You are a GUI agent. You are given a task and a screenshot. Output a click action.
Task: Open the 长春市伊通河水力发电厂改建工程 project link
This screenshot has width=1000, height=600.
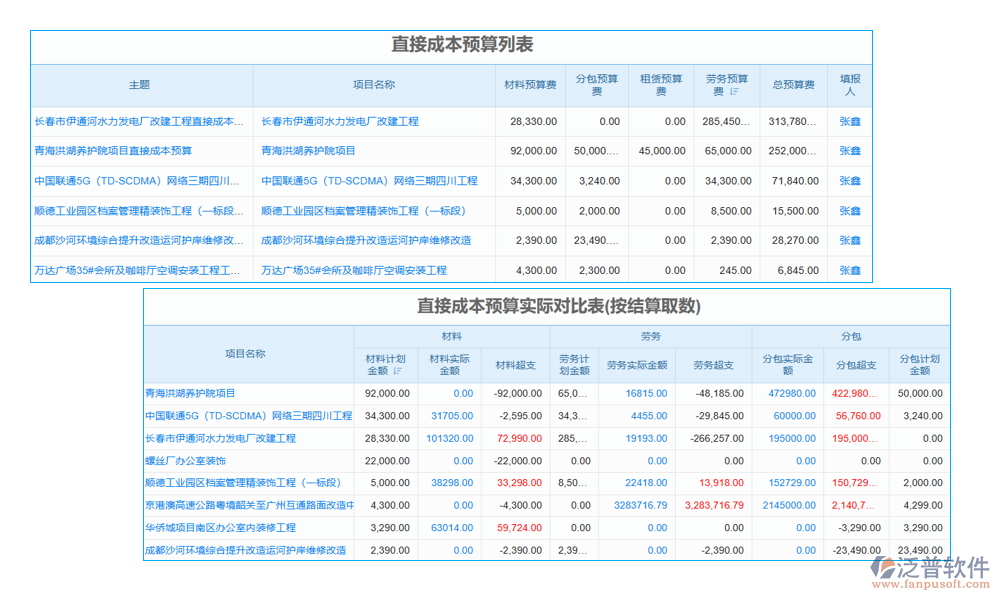click(340, 121)
